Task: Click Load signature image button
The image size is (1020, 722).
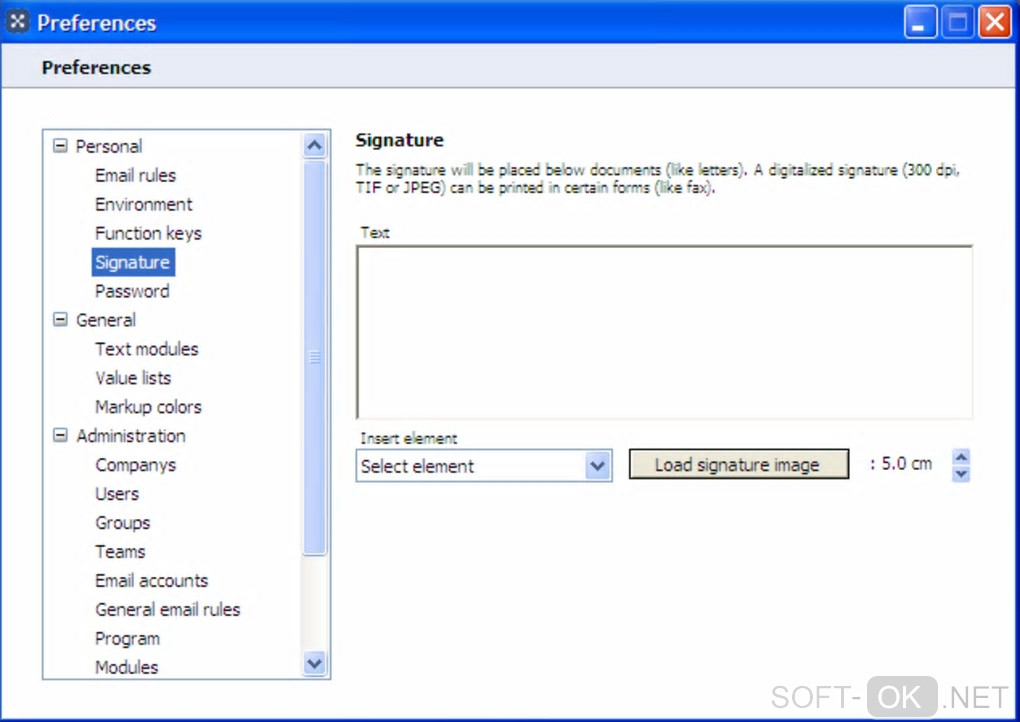Action: (739, 464)
